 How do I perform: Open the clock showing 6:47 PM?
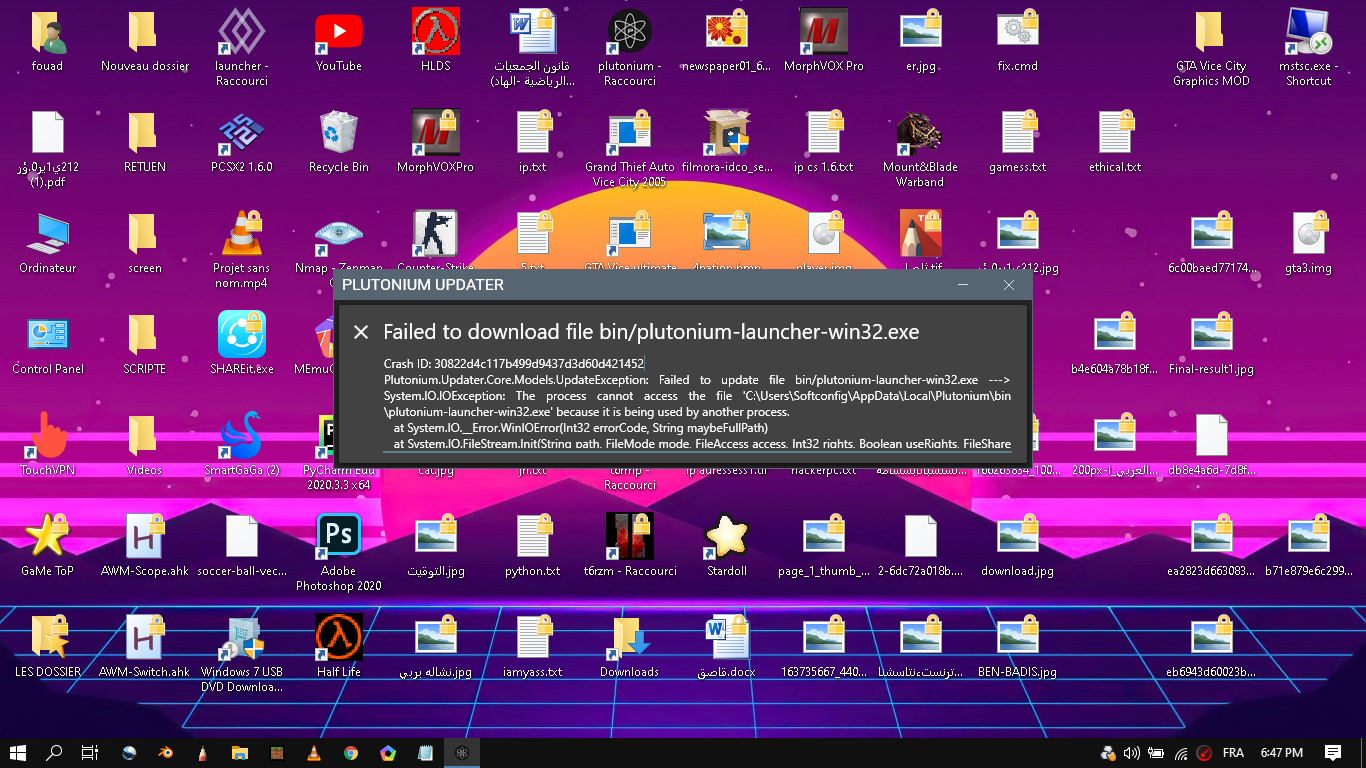tap(1281, 753)
